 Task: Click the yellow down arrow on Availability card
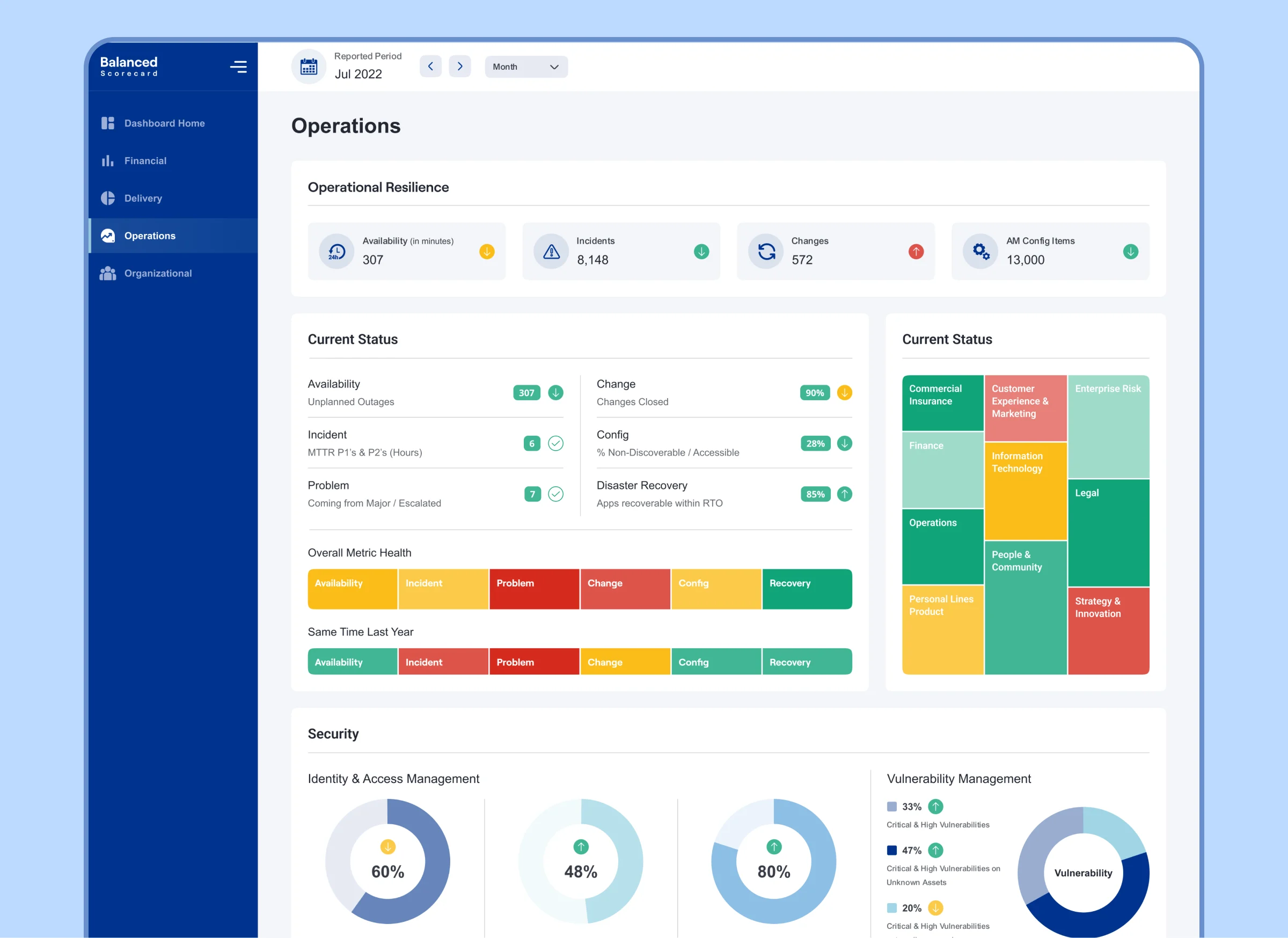click(x=487, y=252)
